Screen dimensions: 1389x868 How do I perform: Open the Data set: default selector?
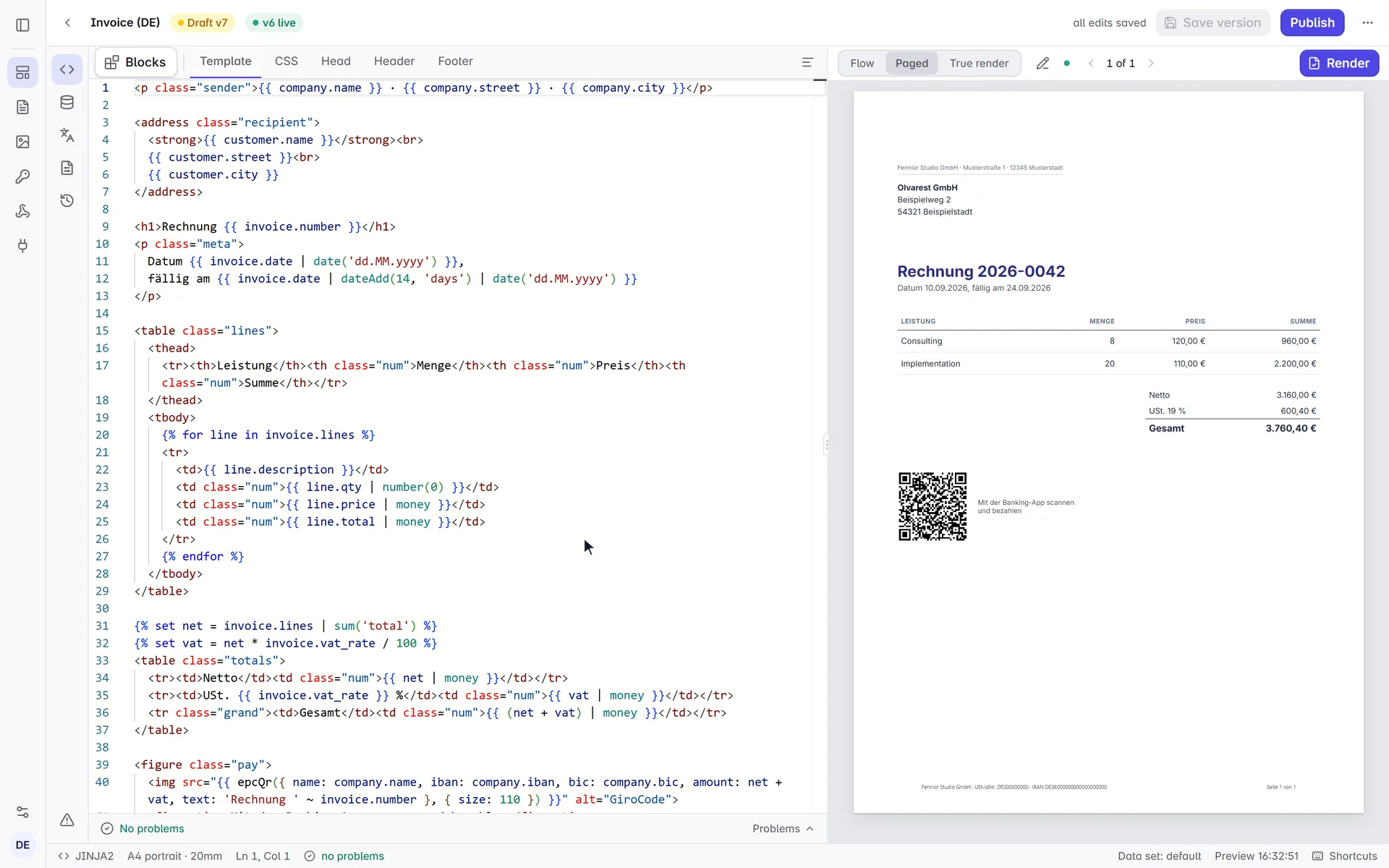point(1159,856)
